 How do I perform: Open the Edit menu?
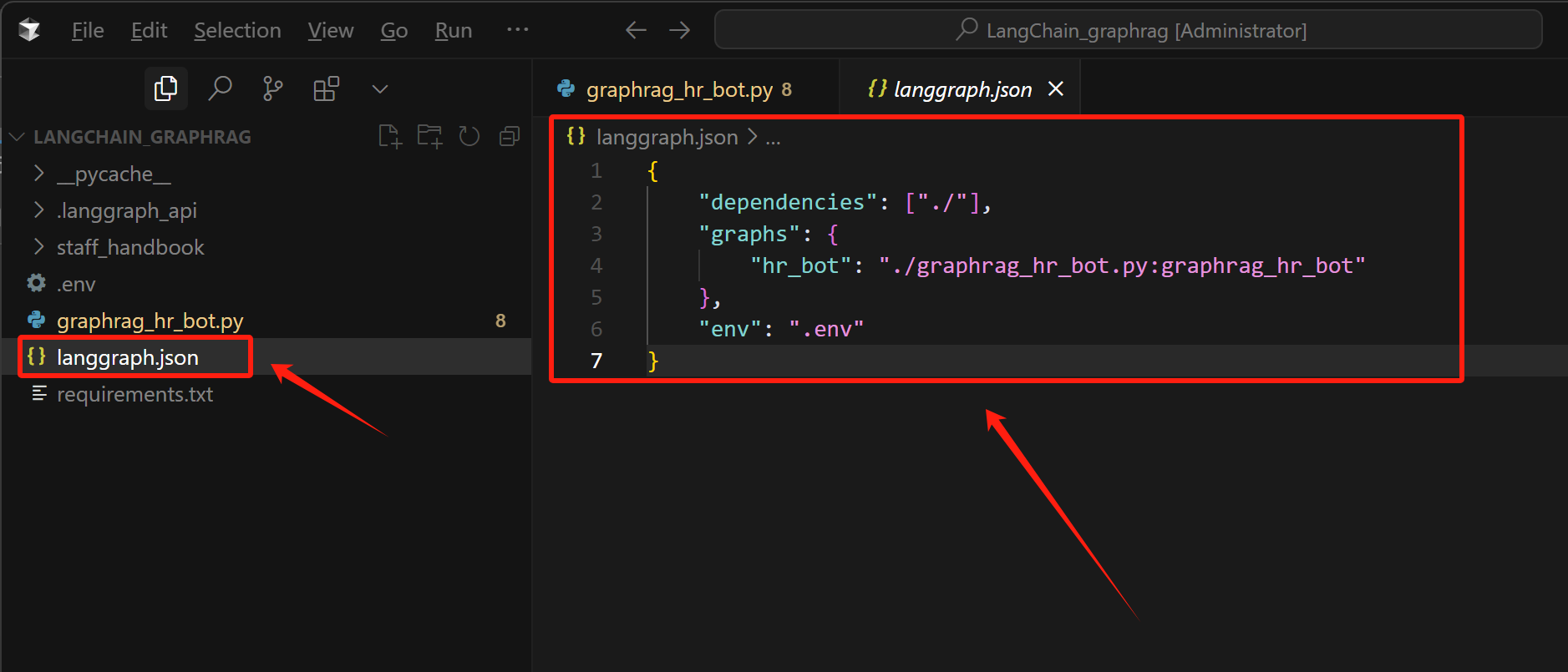tap(150, 31)
